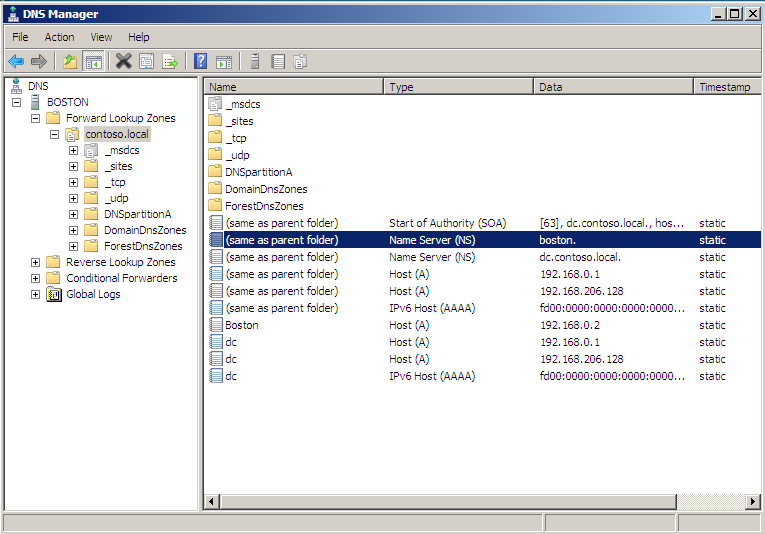Click the Export List toolbar icon
Image resolution: width=765 pixels, height=534 pixels.
pos(170,61)
